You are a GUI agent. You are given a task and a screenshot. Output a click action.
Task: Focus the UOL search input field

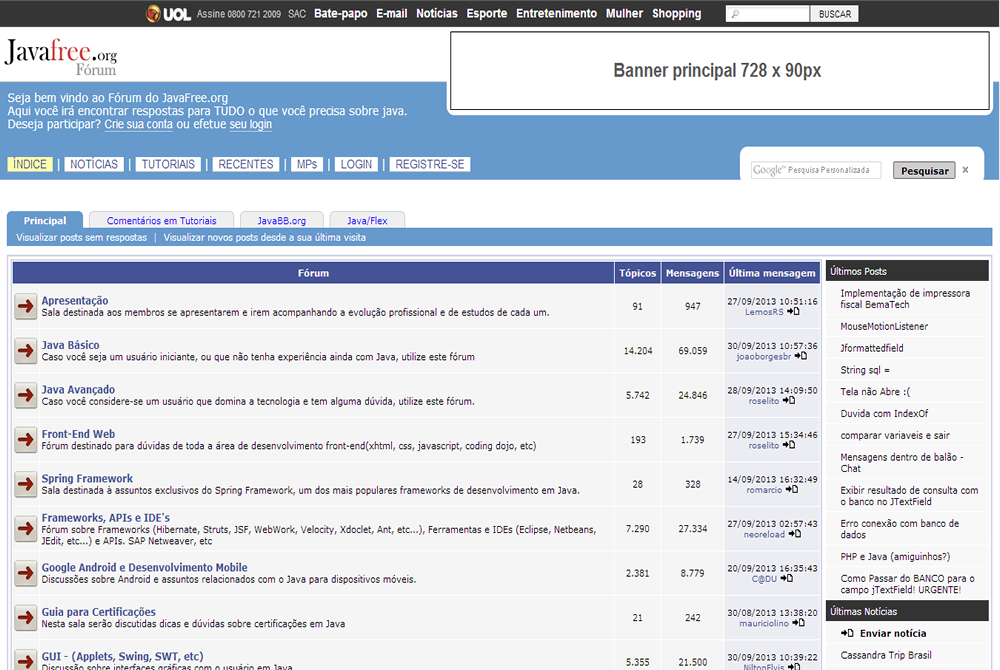pyautogui.click(x=768, y=14)
